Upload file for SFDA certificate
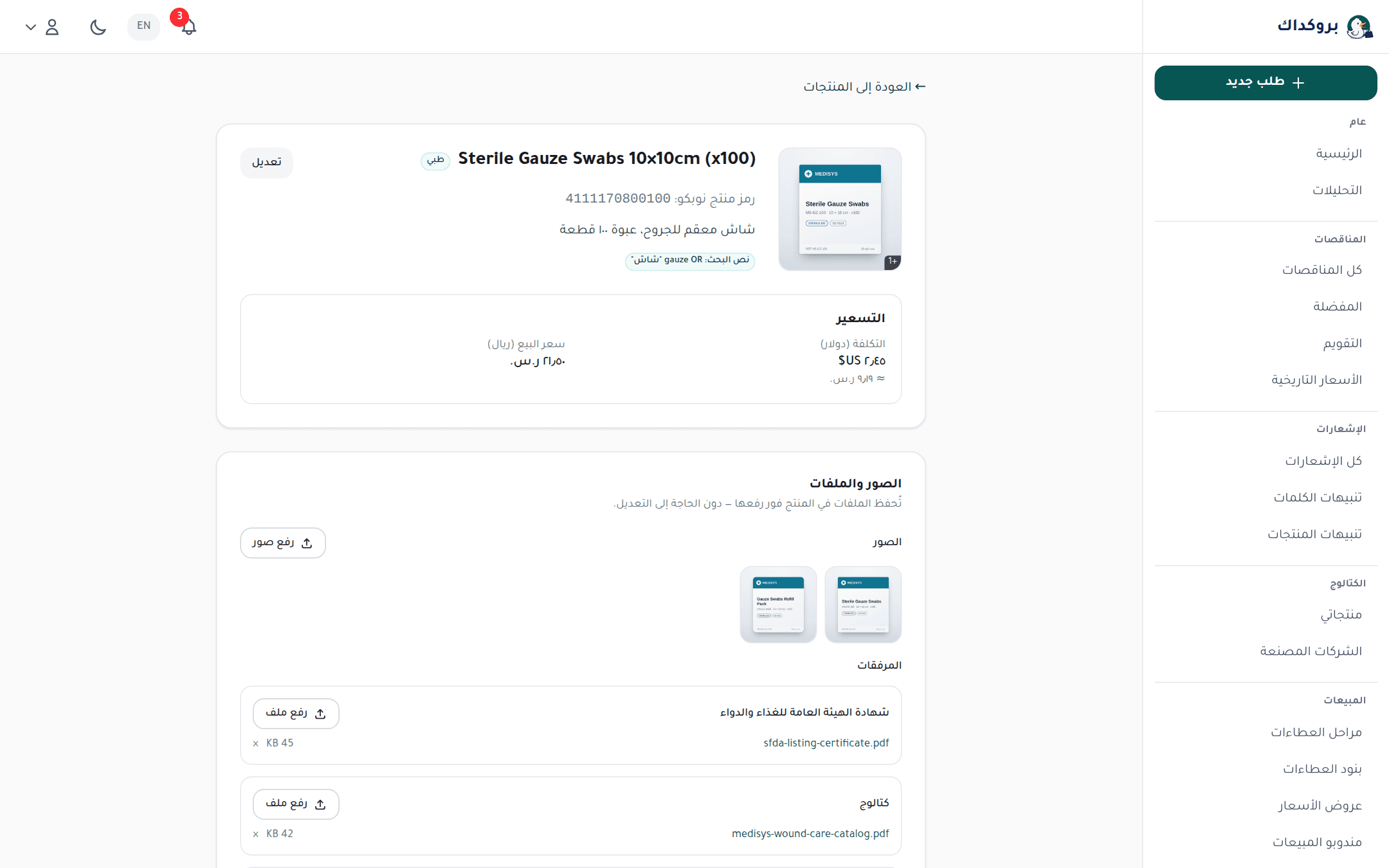This screenshot has height=868, width=1389. [x=296, y=714]
